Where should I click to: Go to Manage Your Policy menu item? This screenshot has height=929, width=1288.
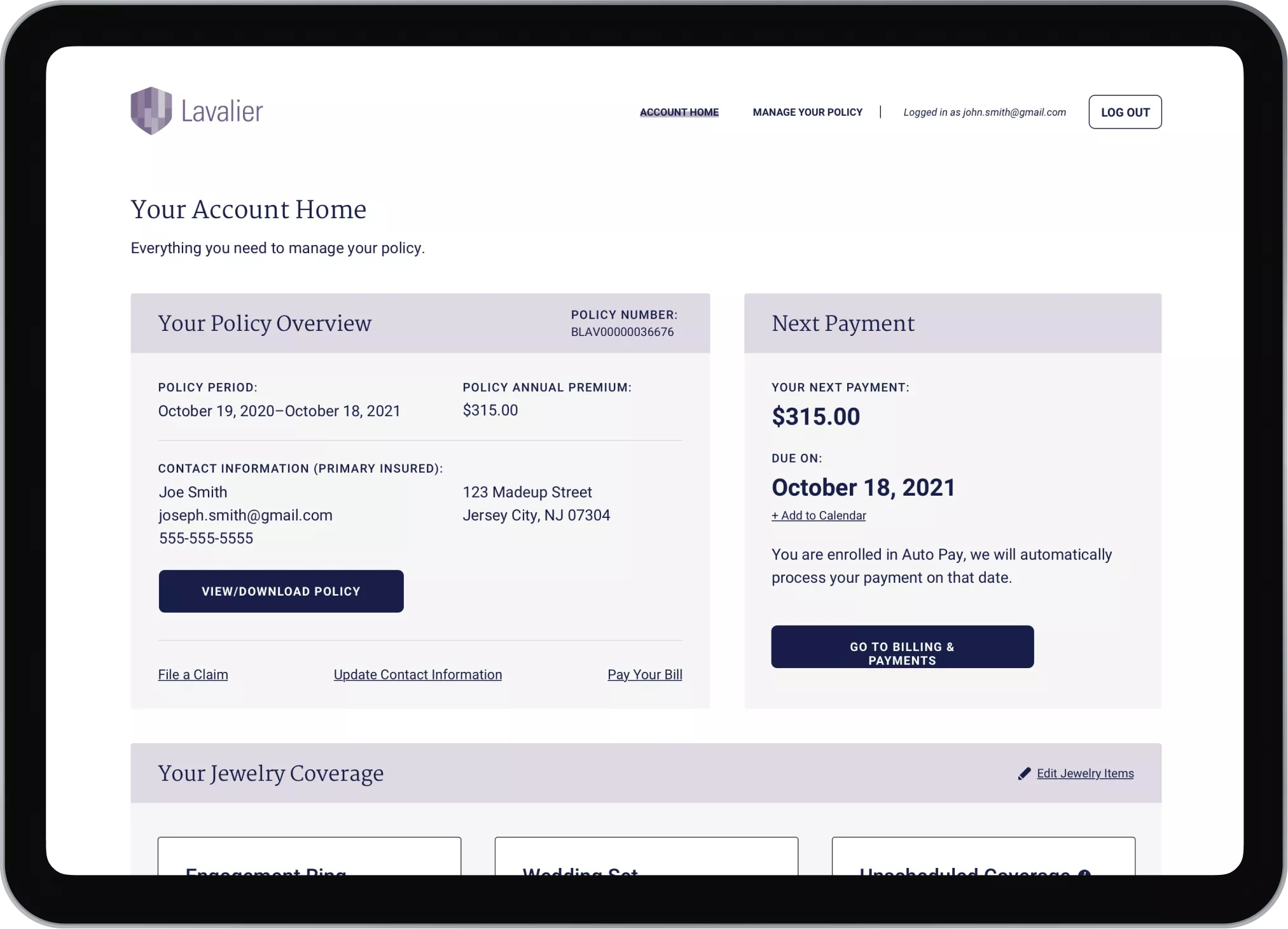pos(807,112)
